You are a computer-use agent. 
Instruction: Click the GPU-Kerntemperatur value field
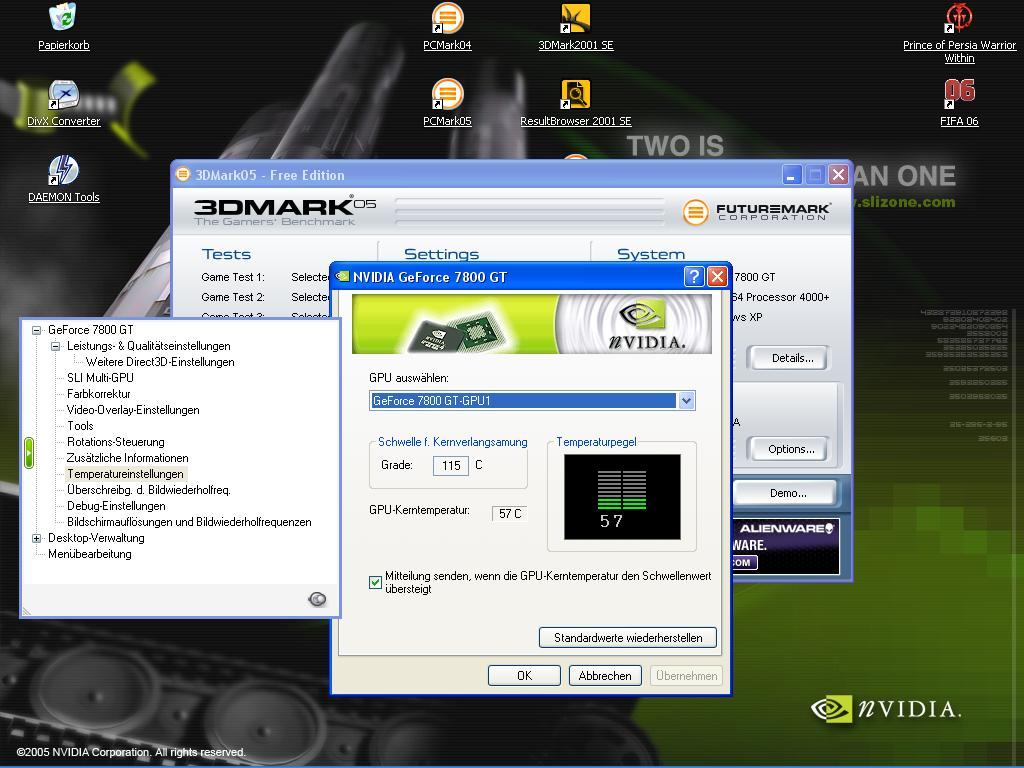point(509,513)
